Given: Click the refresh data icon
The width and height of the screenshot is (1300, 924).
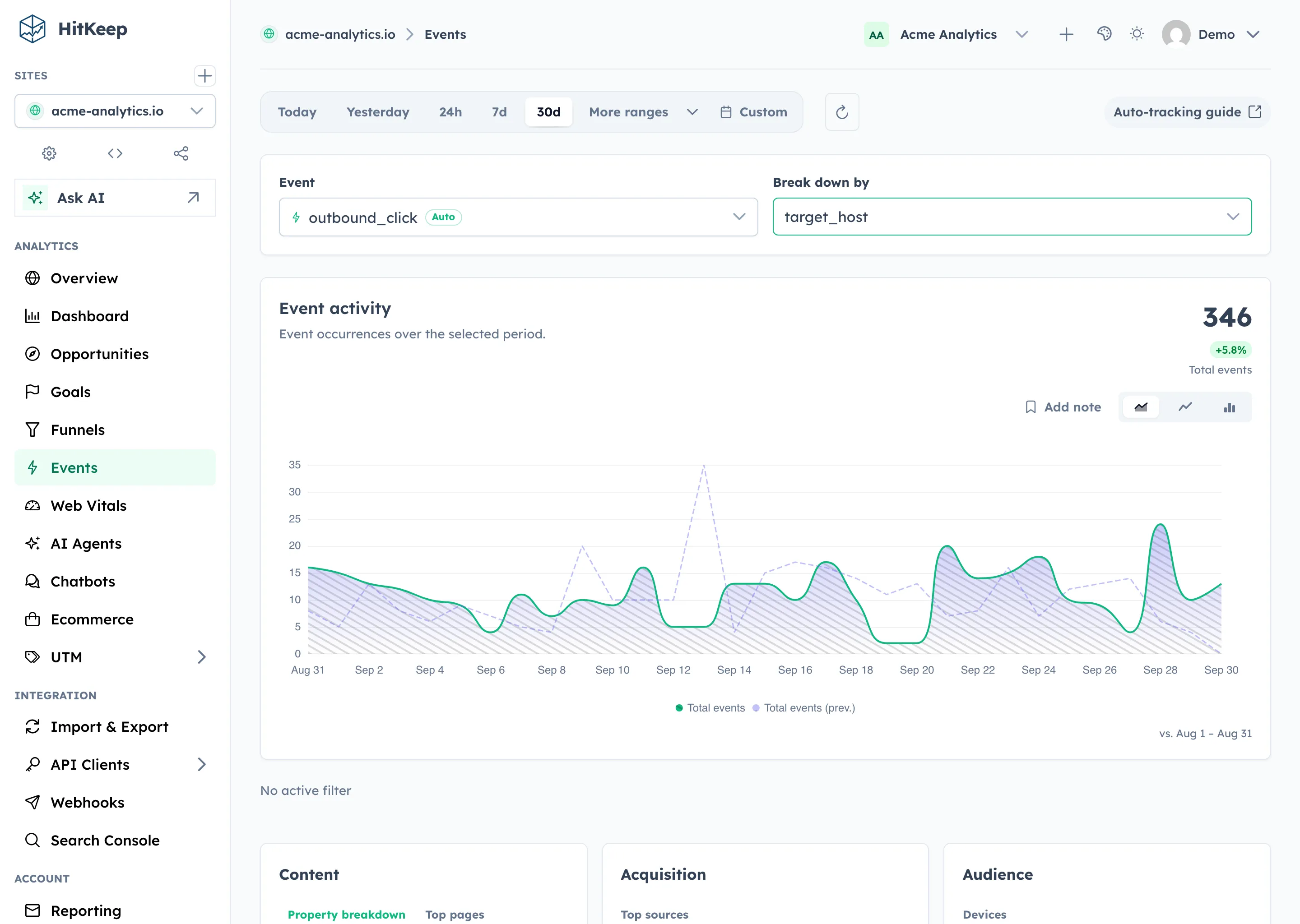Looking at the screenshot, I should point(842,112).
